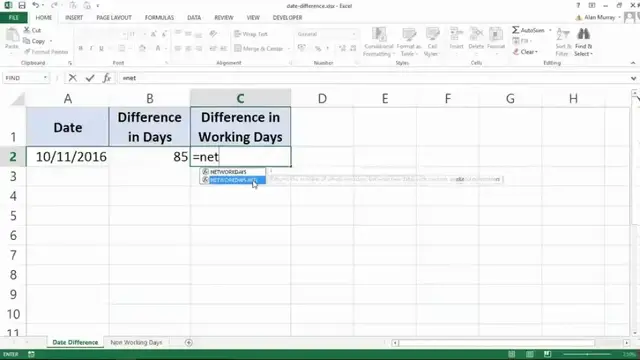Copy the selection

pos(35,41)
